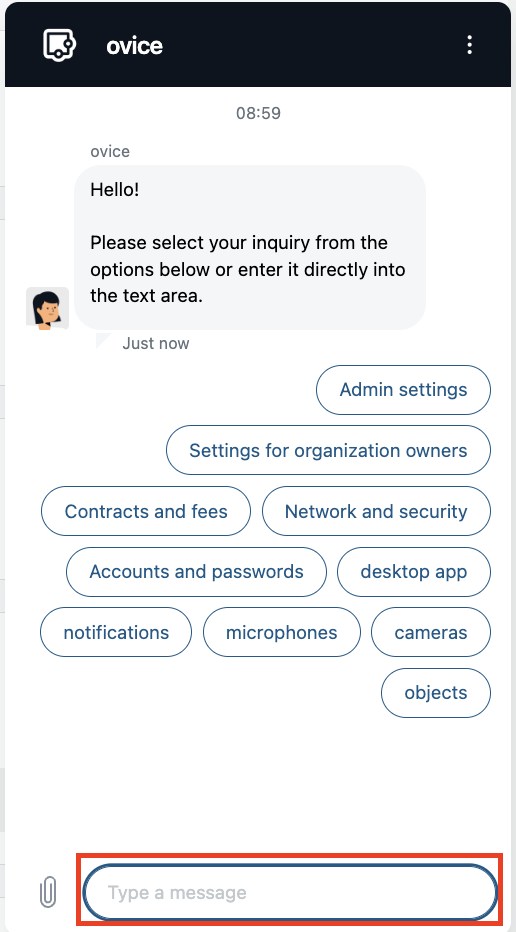Pick the notifications quick reply
The height and width of the screenshot is (932, 516).
116,632
